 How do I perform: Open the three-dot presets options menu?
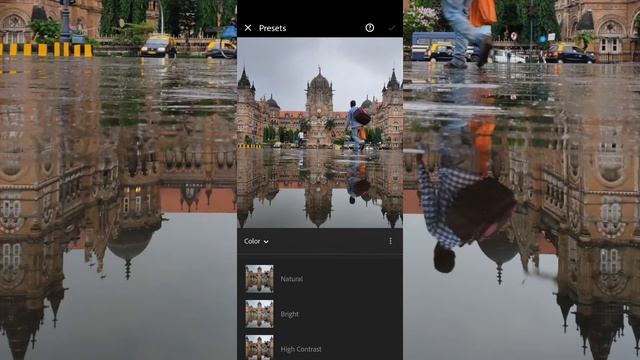tap(390, 241)
